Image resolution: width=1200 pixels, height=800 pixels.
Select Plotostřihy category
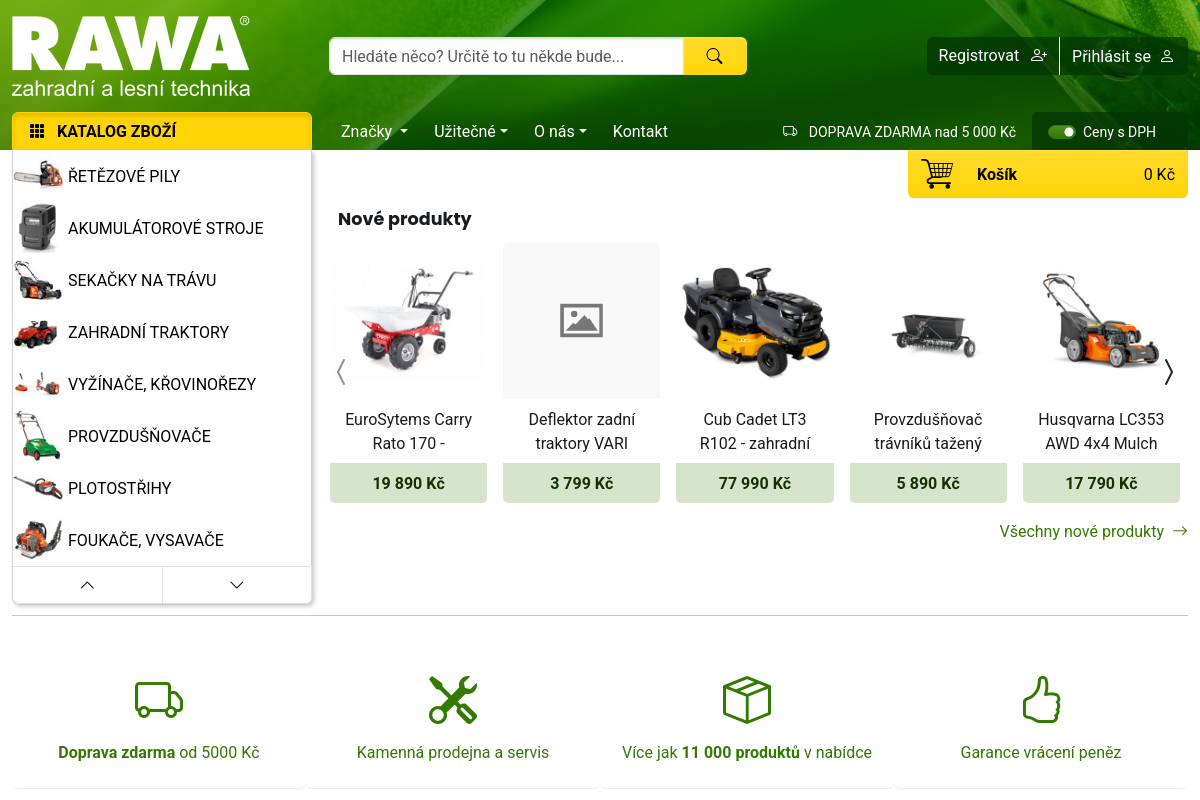[x=162, y=488]
